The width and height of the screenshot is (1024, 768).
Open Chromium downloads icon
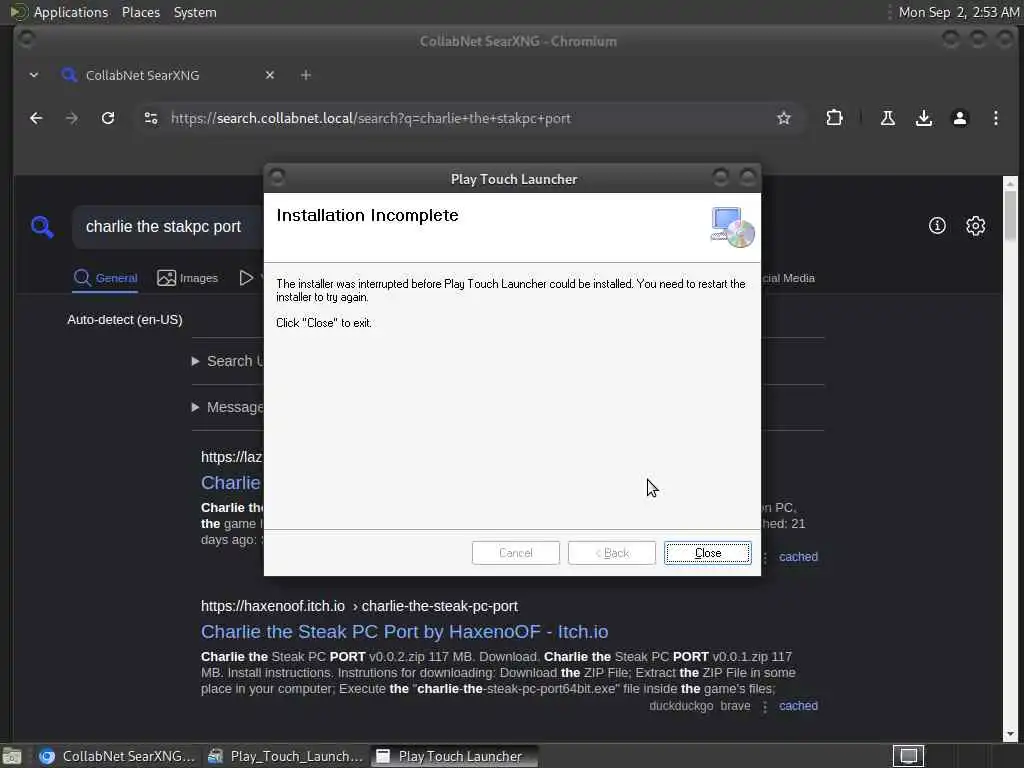923,118
